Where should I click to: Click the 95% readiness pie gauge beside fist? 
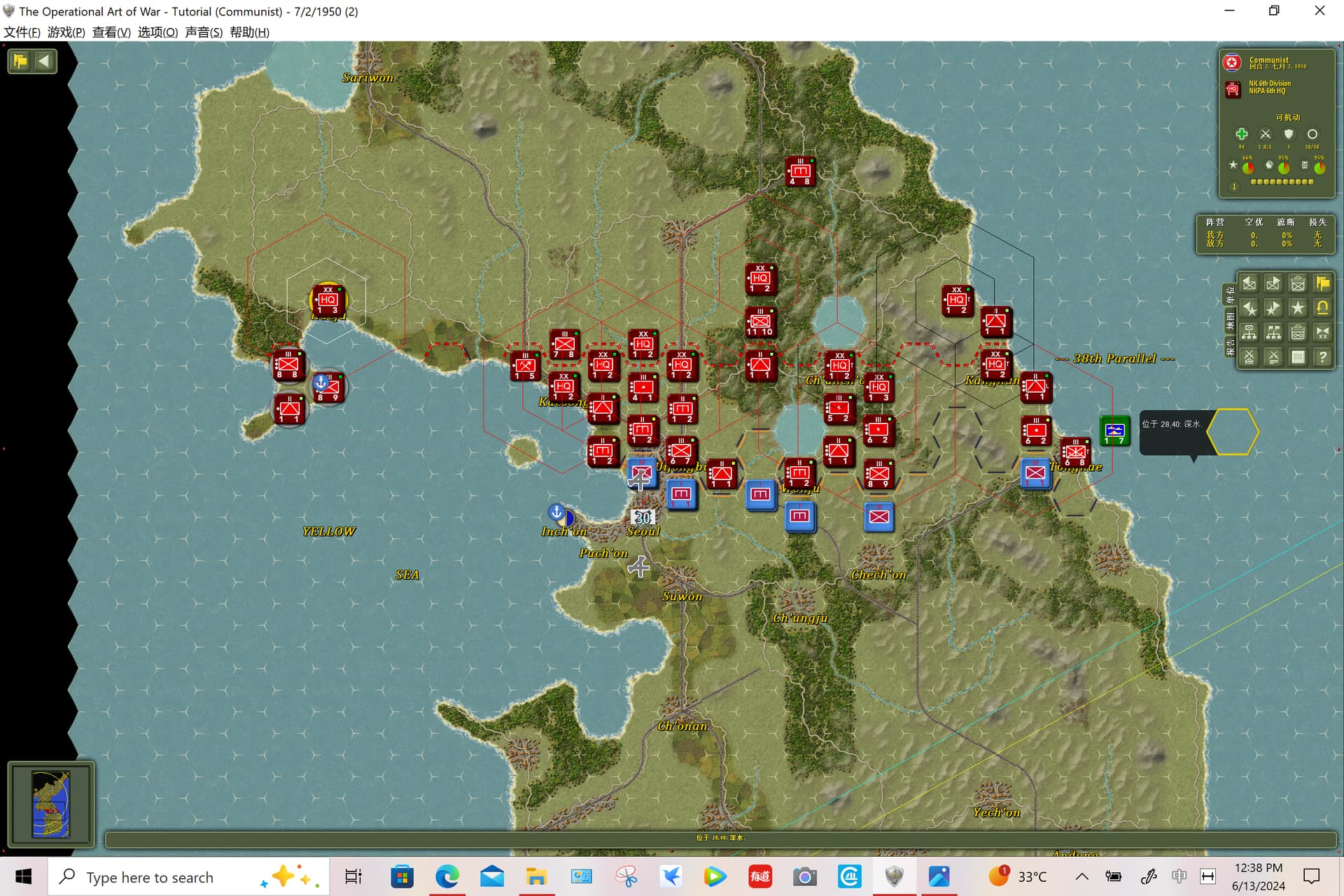coord(1283,168)
